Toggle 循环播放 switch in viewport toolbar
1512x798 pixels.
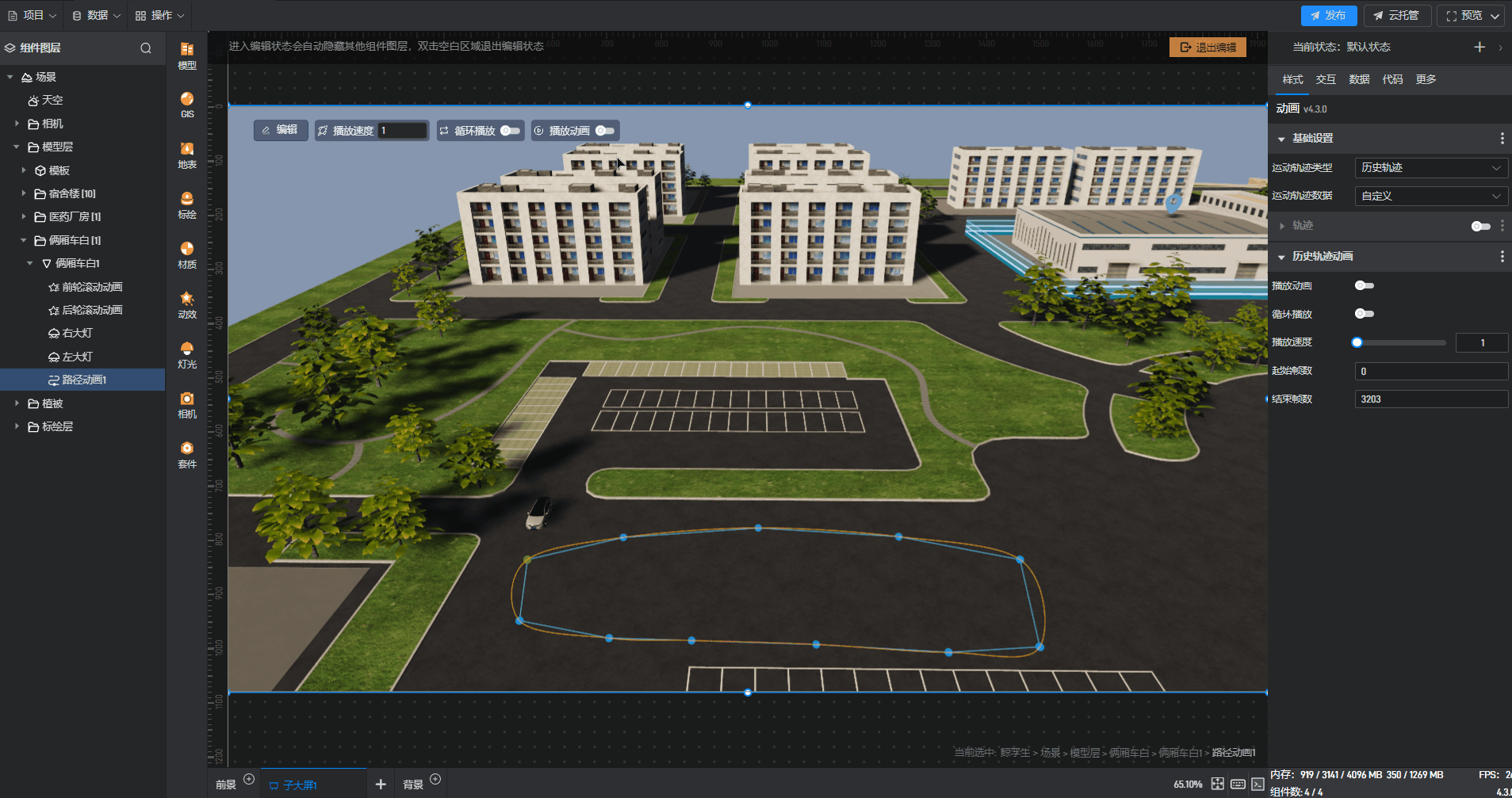pyautogui.click(x=510, y=131)
